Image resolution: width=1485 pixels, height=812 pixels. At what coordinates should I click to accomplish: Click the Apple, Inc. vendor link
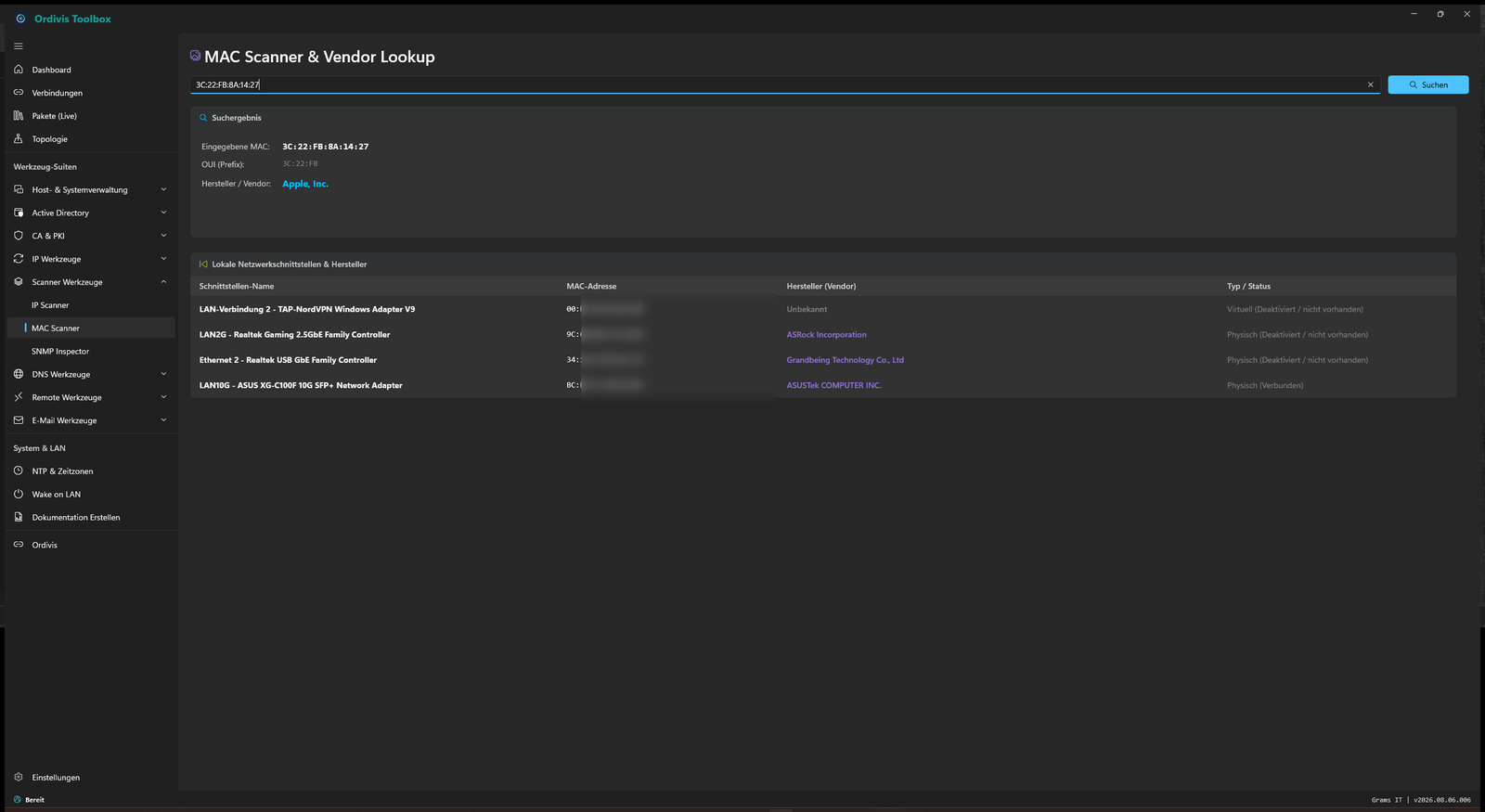pos(305,184)
